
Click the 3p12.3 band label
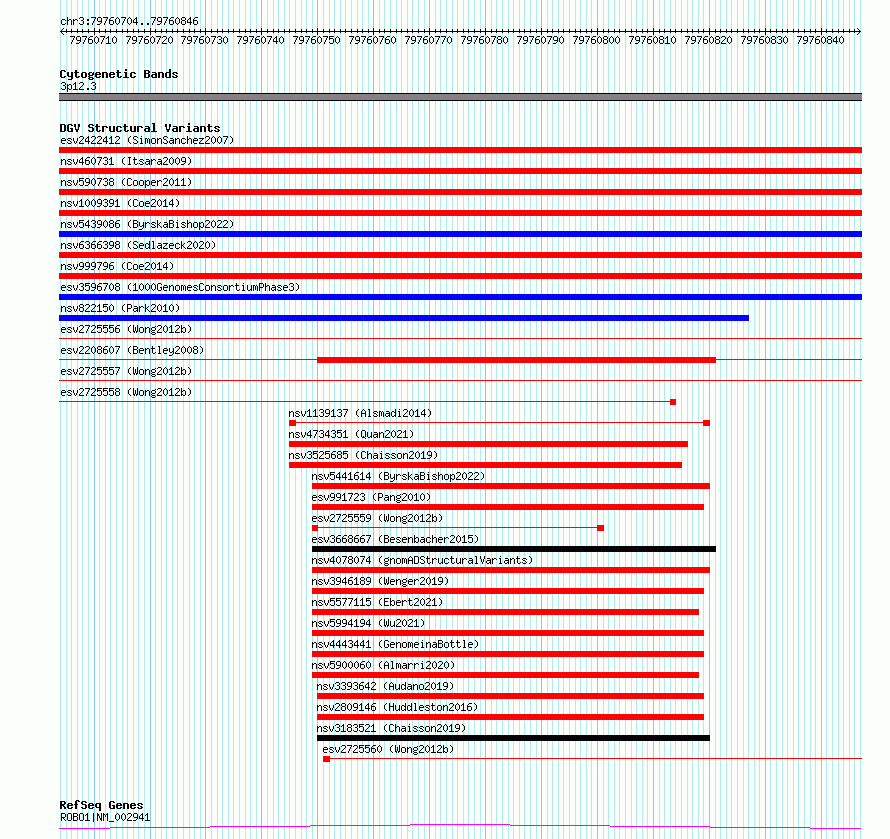[x=78, y=86]
